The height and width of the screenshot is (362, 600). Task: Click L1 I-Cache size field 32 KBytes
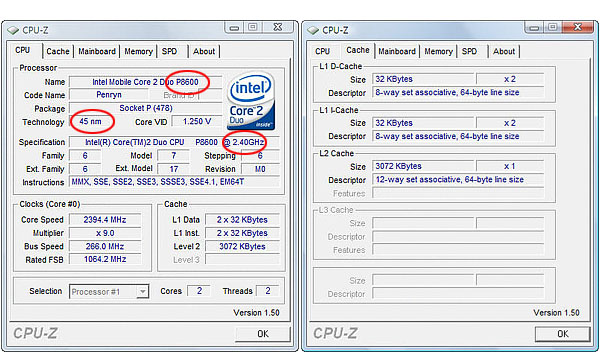[x=423, y=123]
